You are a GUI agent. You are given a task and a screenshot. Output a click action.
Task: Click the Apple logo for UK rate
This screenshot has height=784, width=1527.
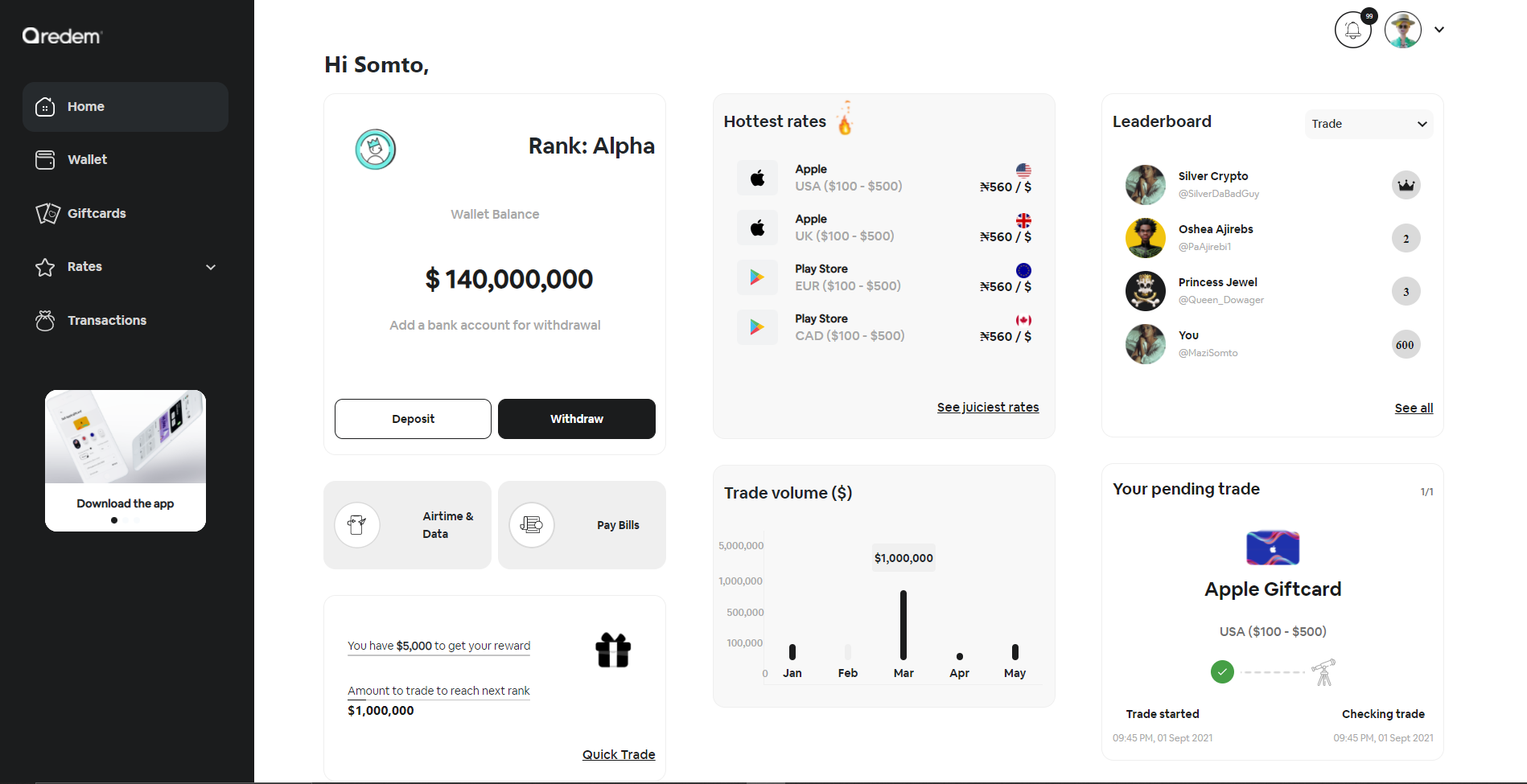coord(757,228)
